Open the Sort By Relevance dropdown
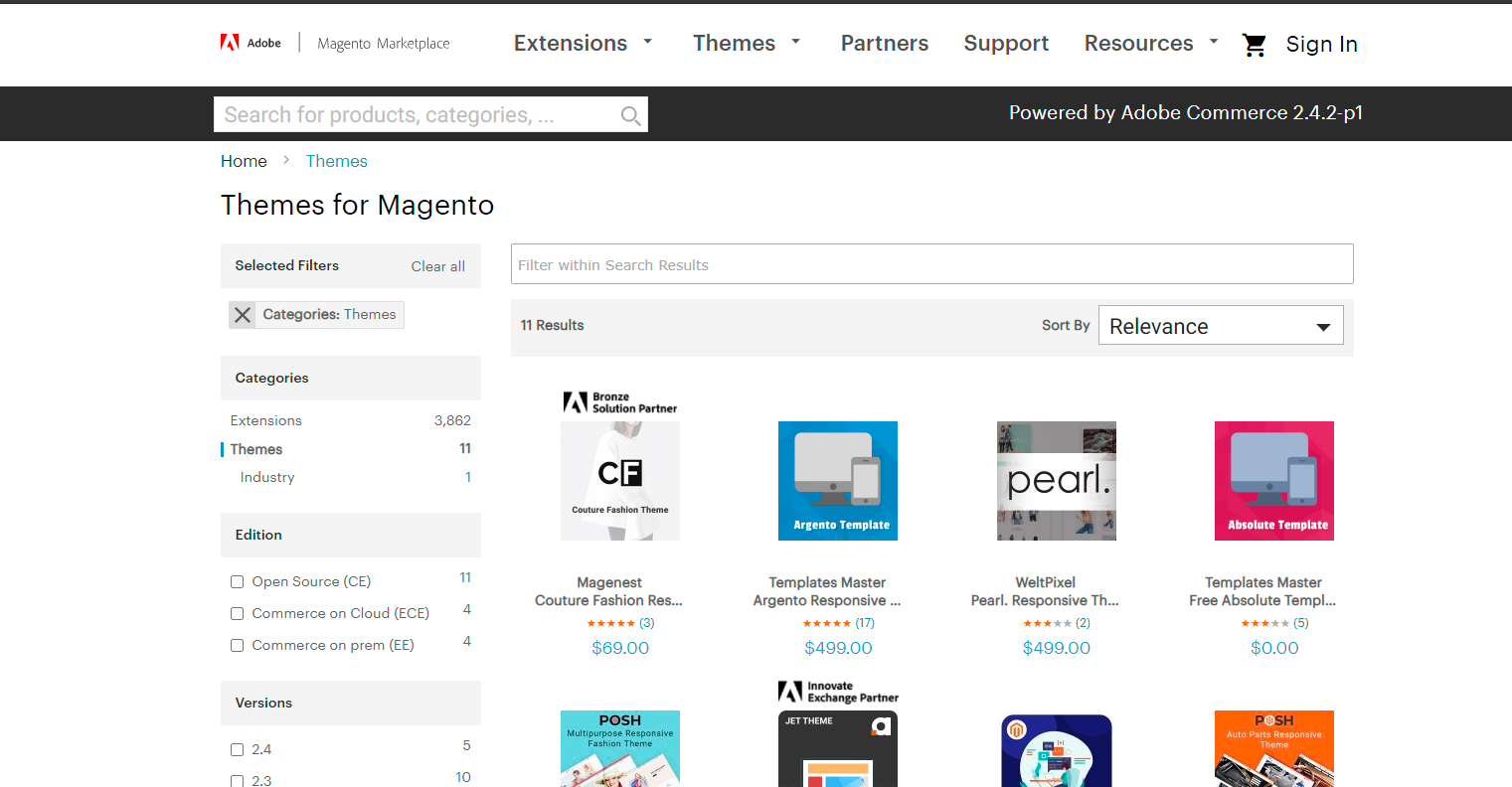This screenshot has height=787, width=1512. (x=1220, y=326)
